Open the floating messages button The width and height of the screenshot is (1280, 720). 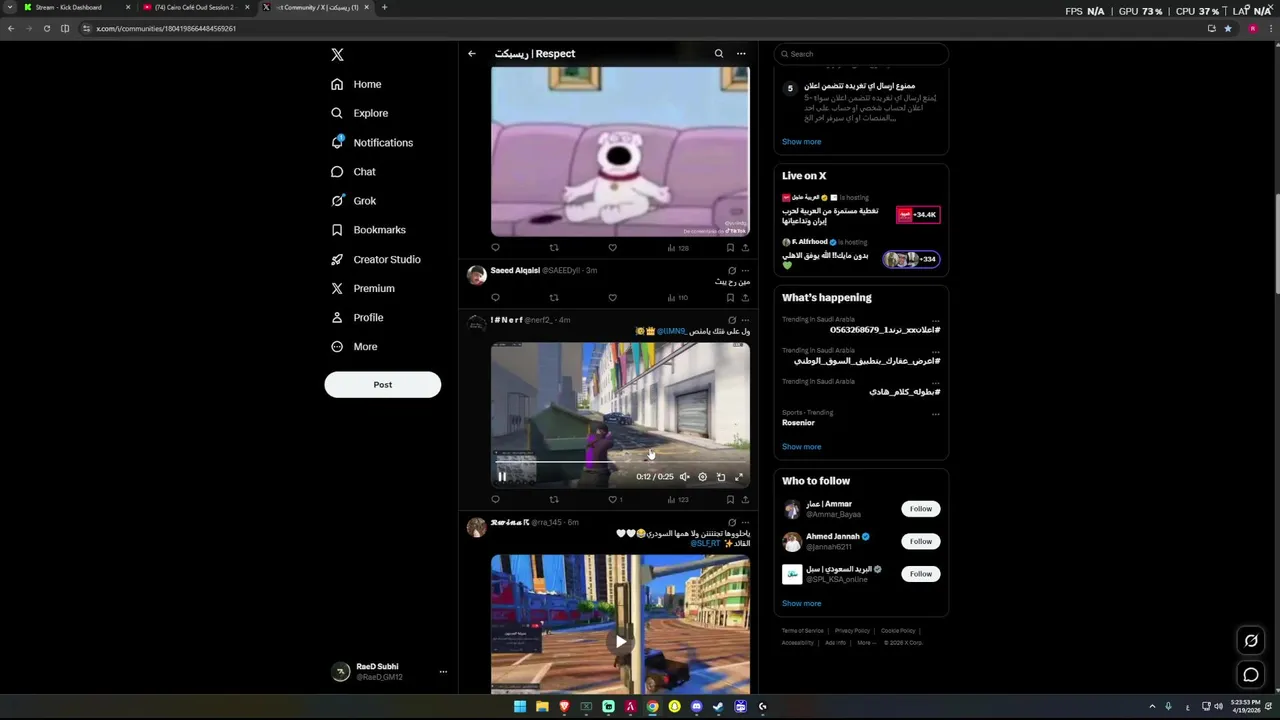tap(1250, 675)
